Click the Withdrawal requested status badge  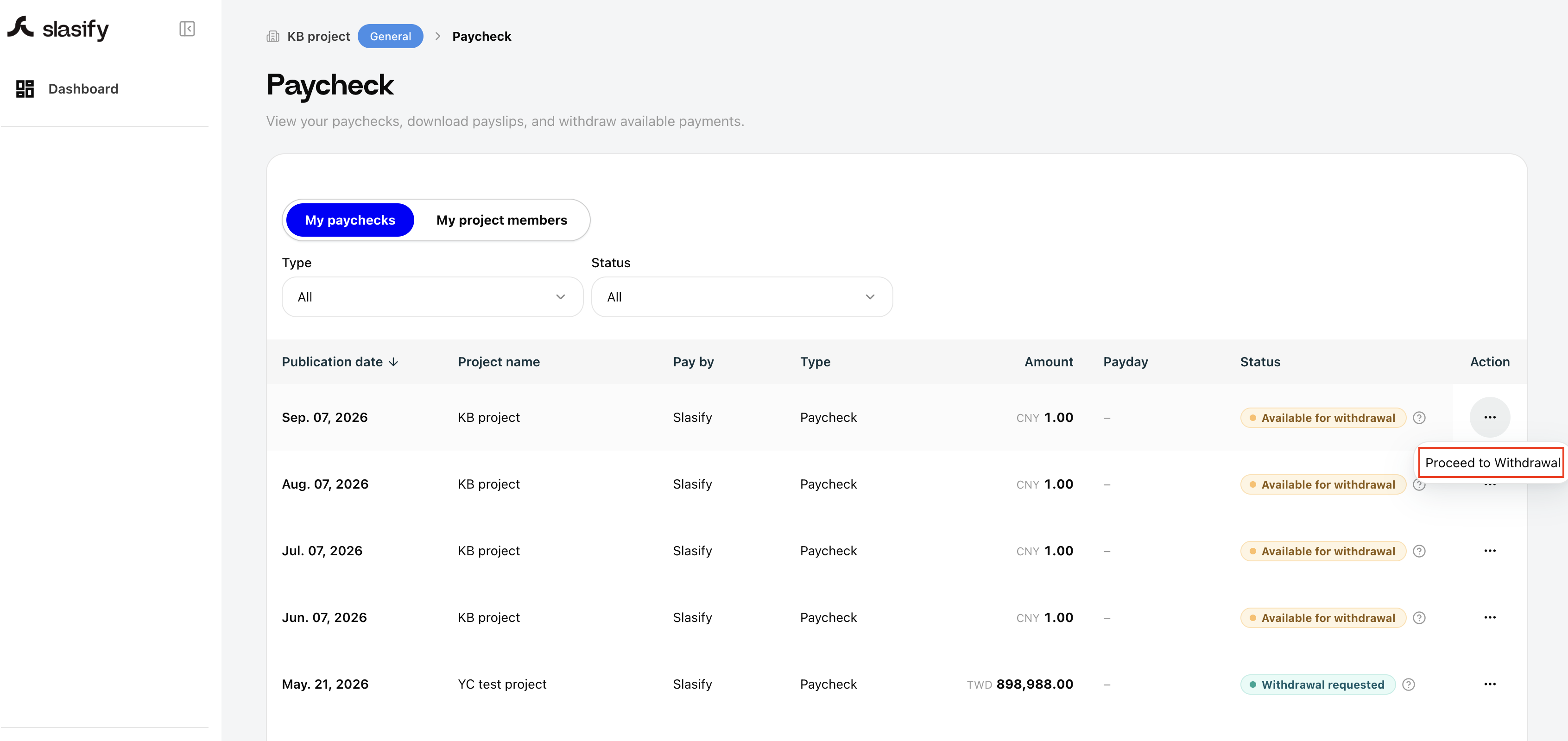click(x=1318, y=684)
